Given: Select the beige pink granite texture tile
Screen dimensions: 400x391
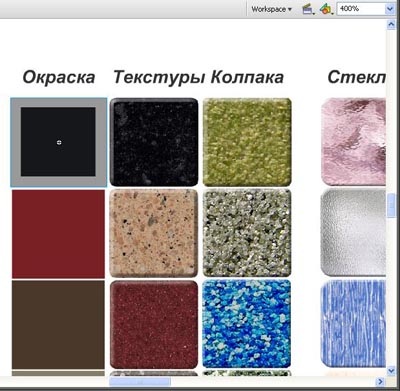Looking at the screenshot, I should tap(154, 233).
